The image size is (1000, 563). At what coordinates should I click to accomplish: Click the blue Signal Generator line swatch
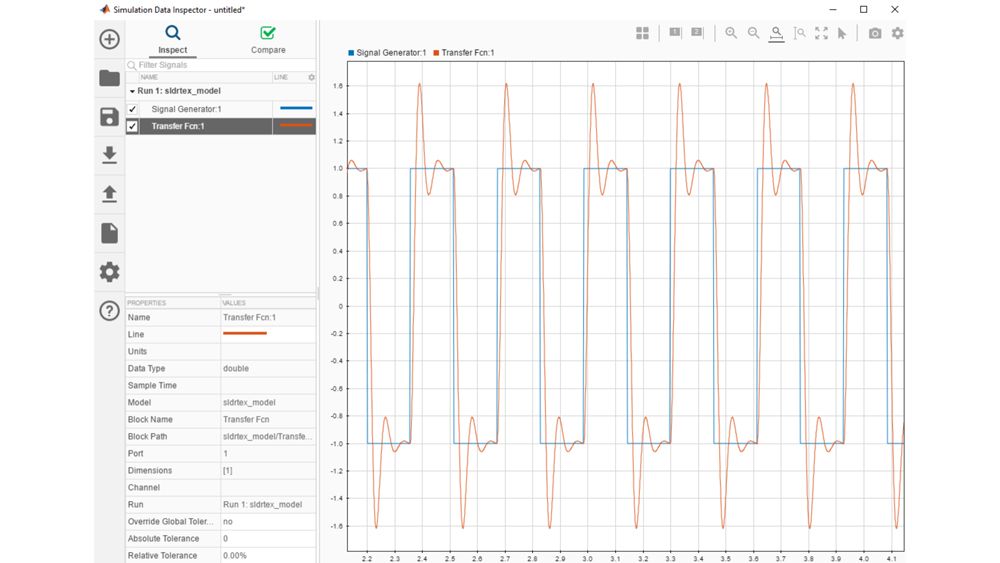click(x=296, y=108)
